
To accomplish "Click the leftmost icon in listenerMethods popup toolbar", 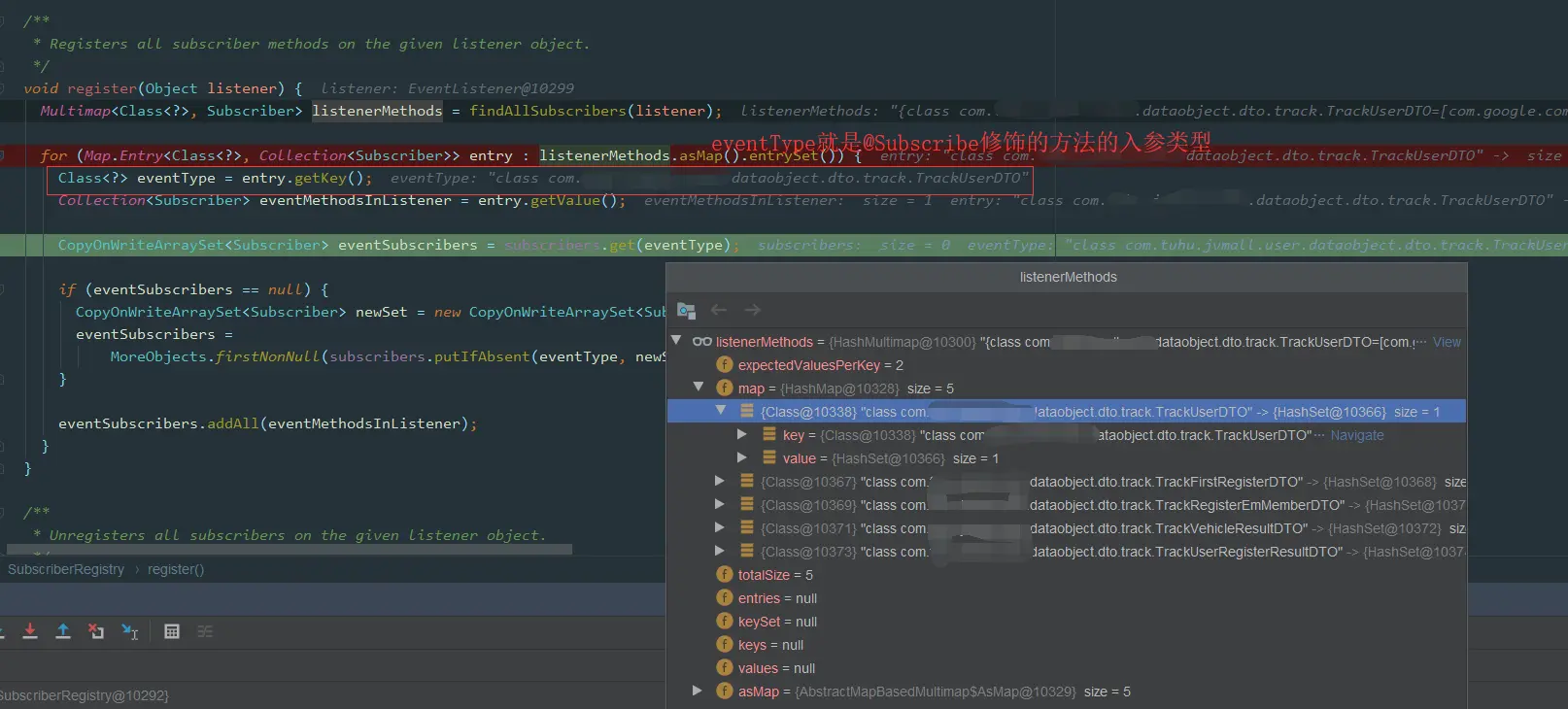I will 686,311.
